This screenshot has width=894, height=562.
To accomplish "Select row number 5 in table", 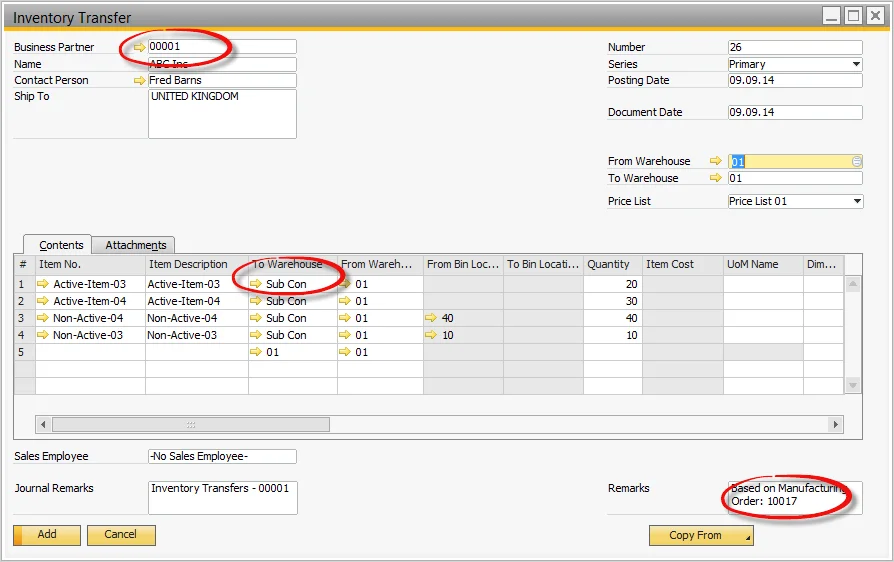I will tap(25, 352).
